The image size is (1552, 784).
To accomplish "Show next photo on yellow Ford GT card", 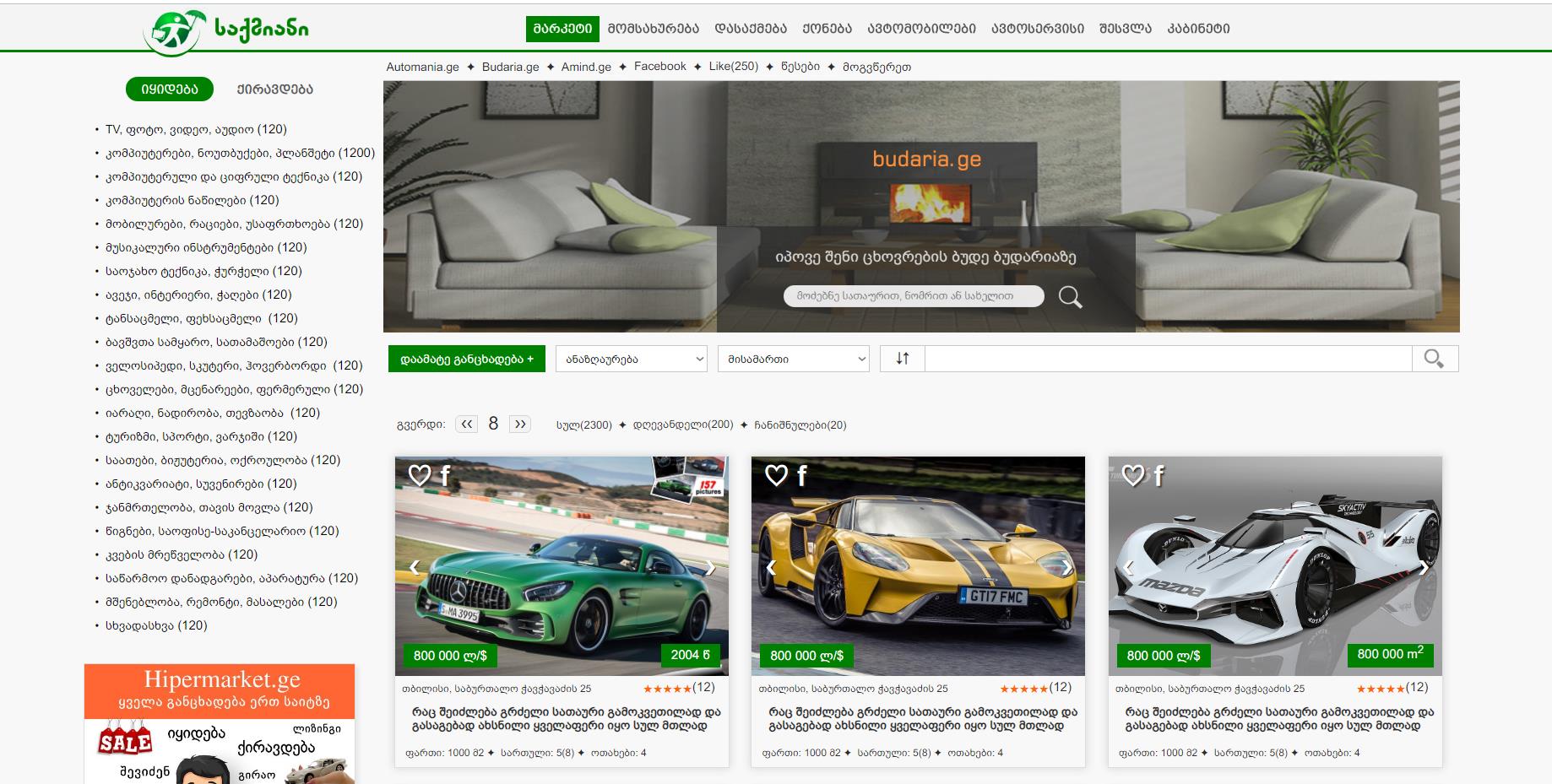I will pyautogui.click(x=1066, y=567).
